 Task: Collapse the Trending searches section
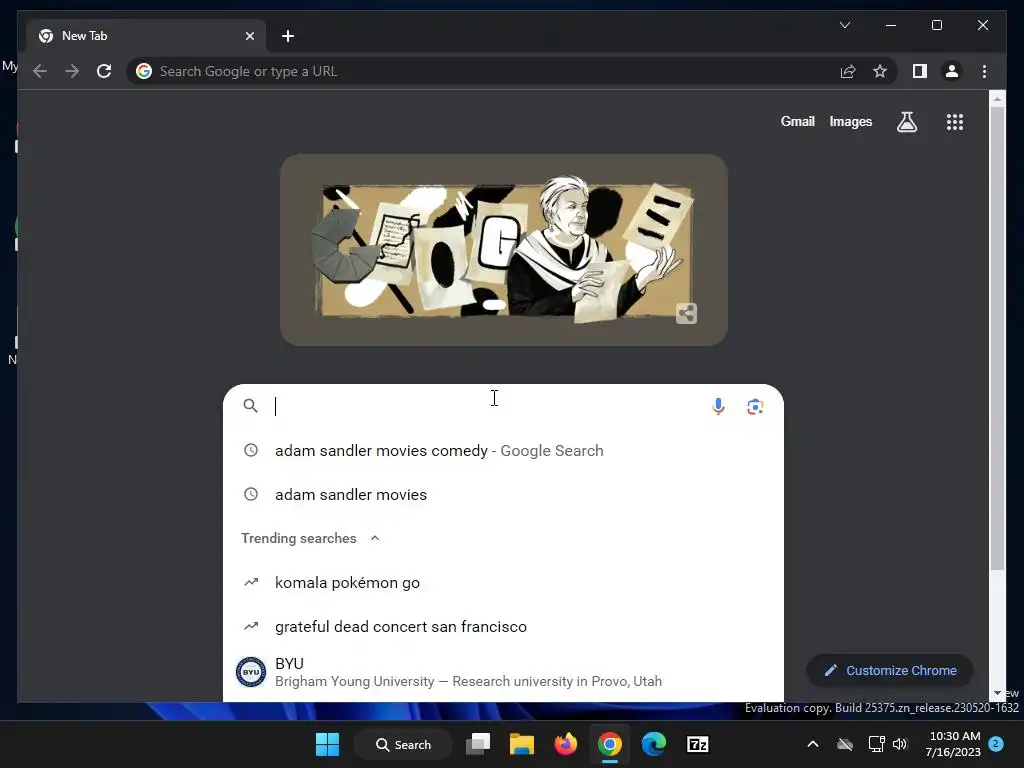[x=375, y=538]
